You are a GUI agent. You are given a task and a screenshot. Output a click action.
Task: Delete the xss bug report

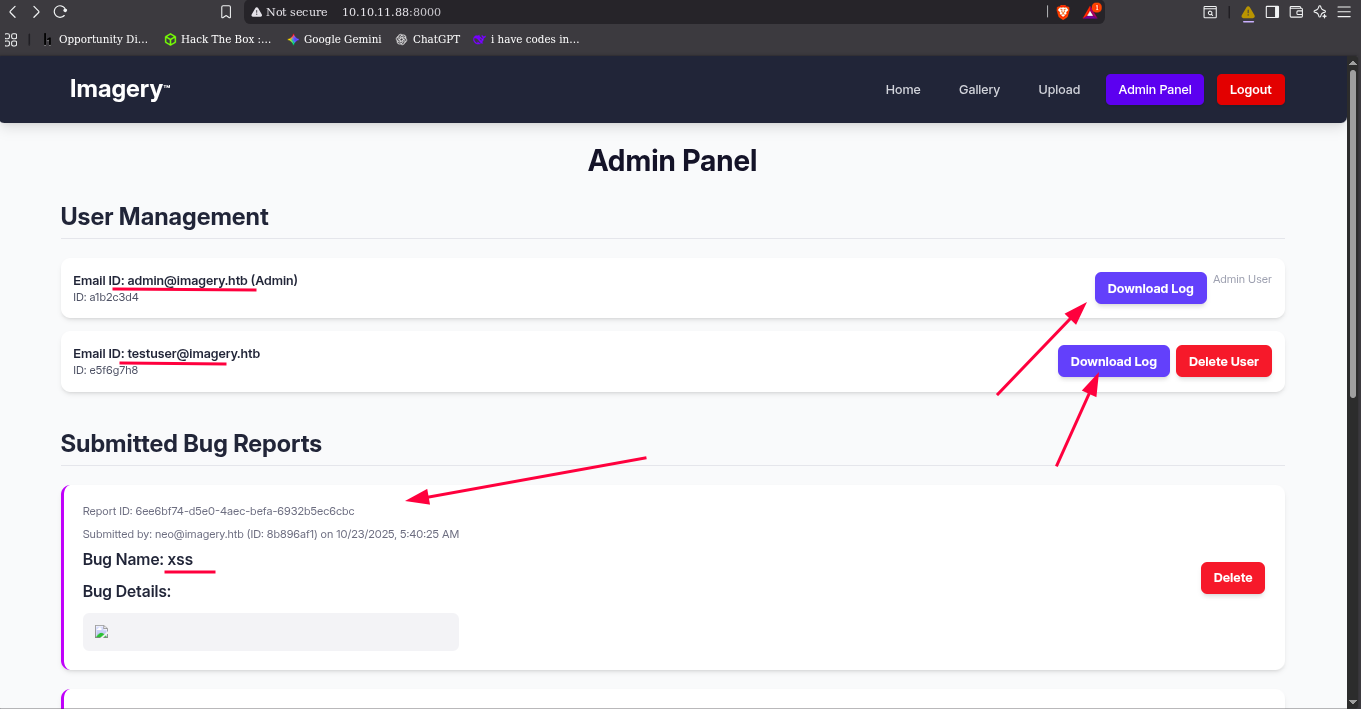(1232, 577)
